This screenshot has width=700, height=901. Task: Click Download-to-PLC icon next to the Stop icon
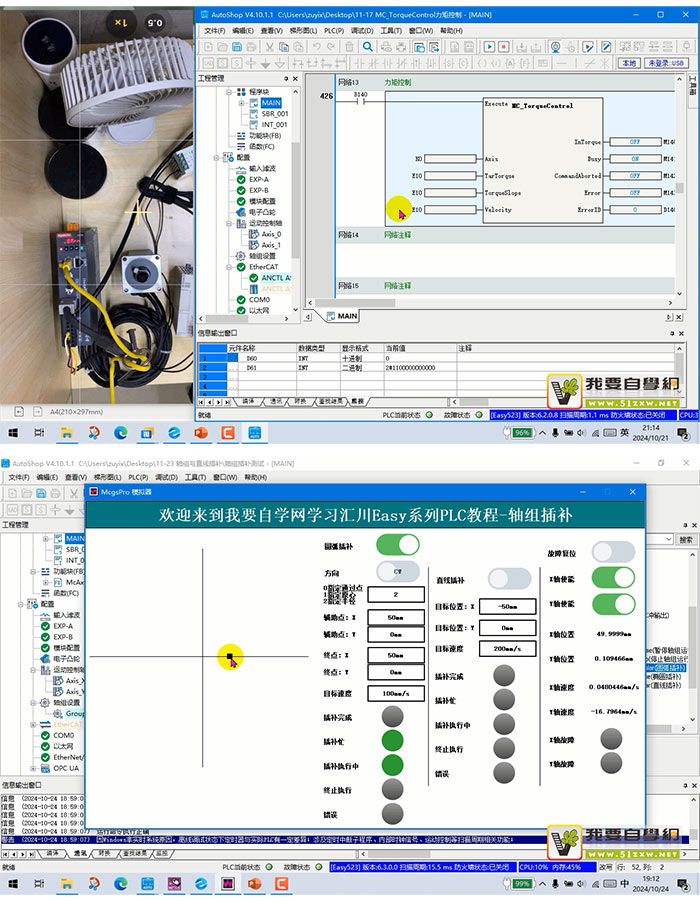521,47
